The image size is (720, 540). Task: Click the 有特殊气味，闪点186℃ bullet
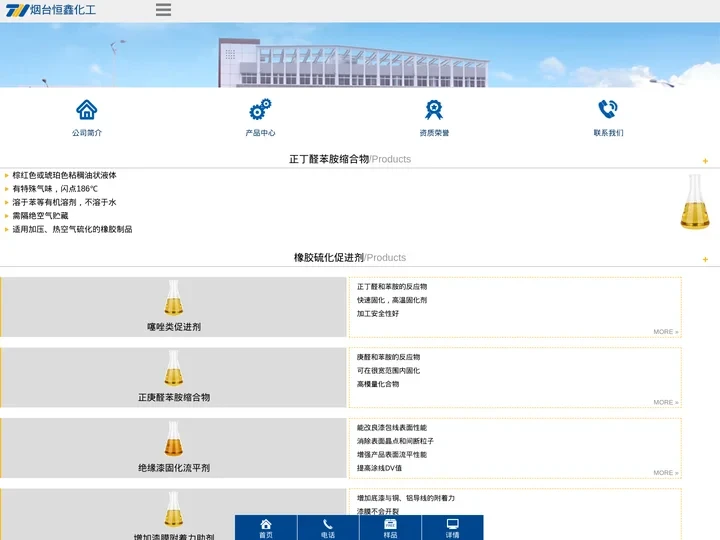[x=55, y=189]
